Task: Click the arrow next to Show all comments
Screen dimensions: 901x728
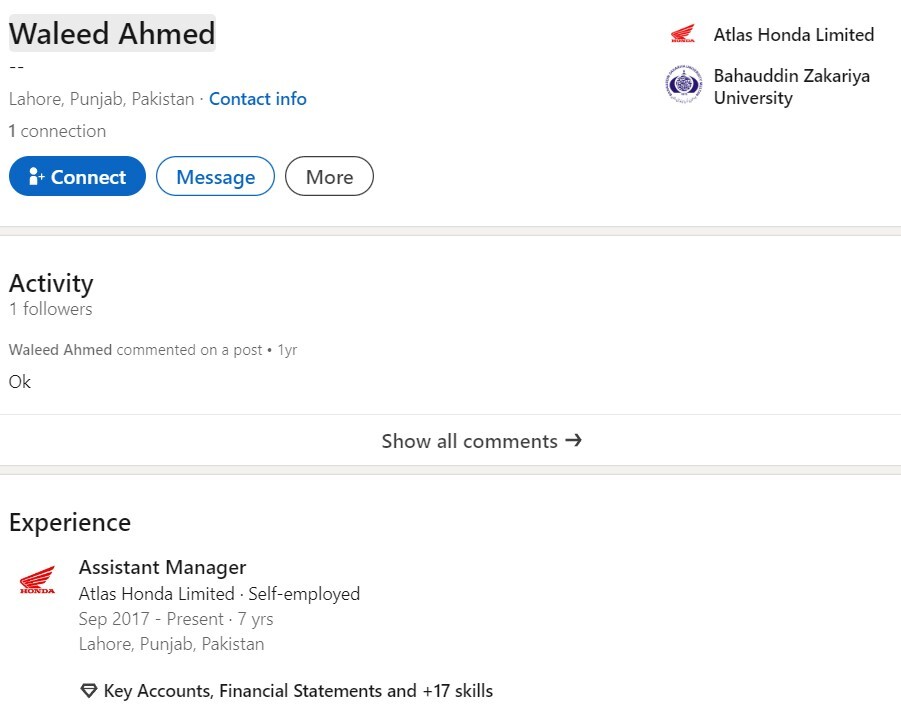Action: click(x=573, y=441)
